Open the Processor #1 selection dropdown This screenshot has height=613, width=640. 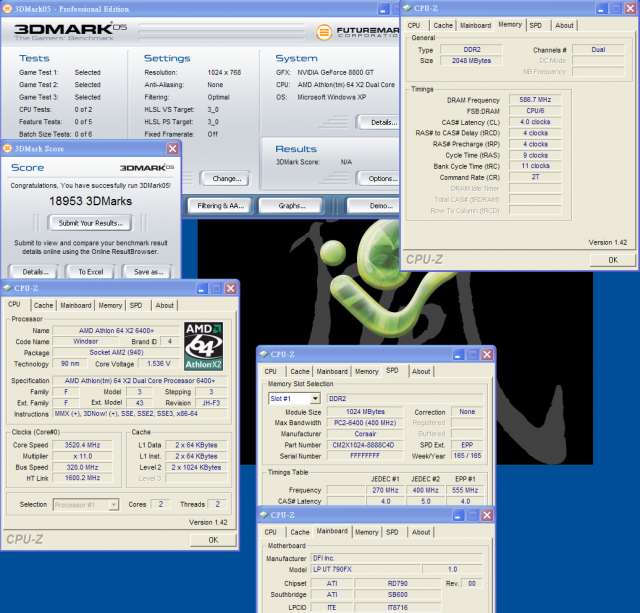[x=113, y=505]
